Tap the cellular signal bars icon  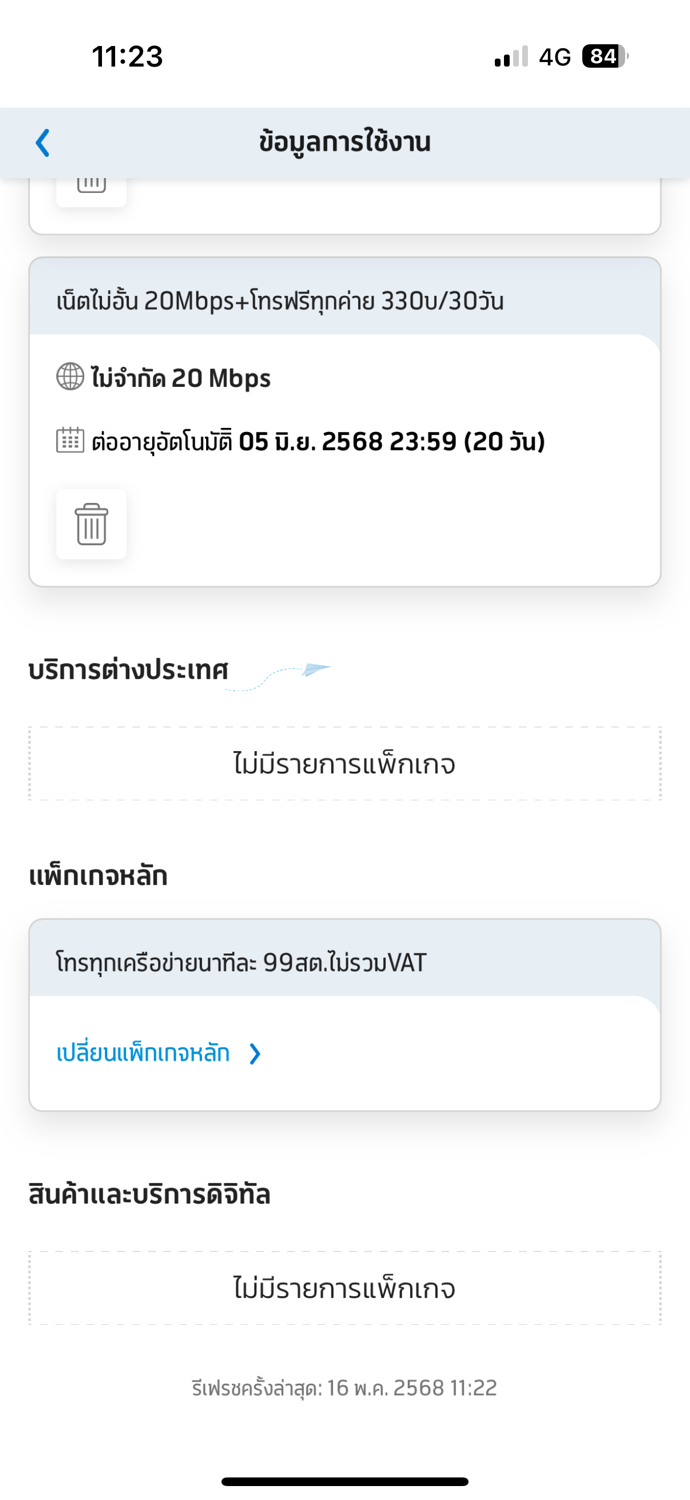coord(510,57)
